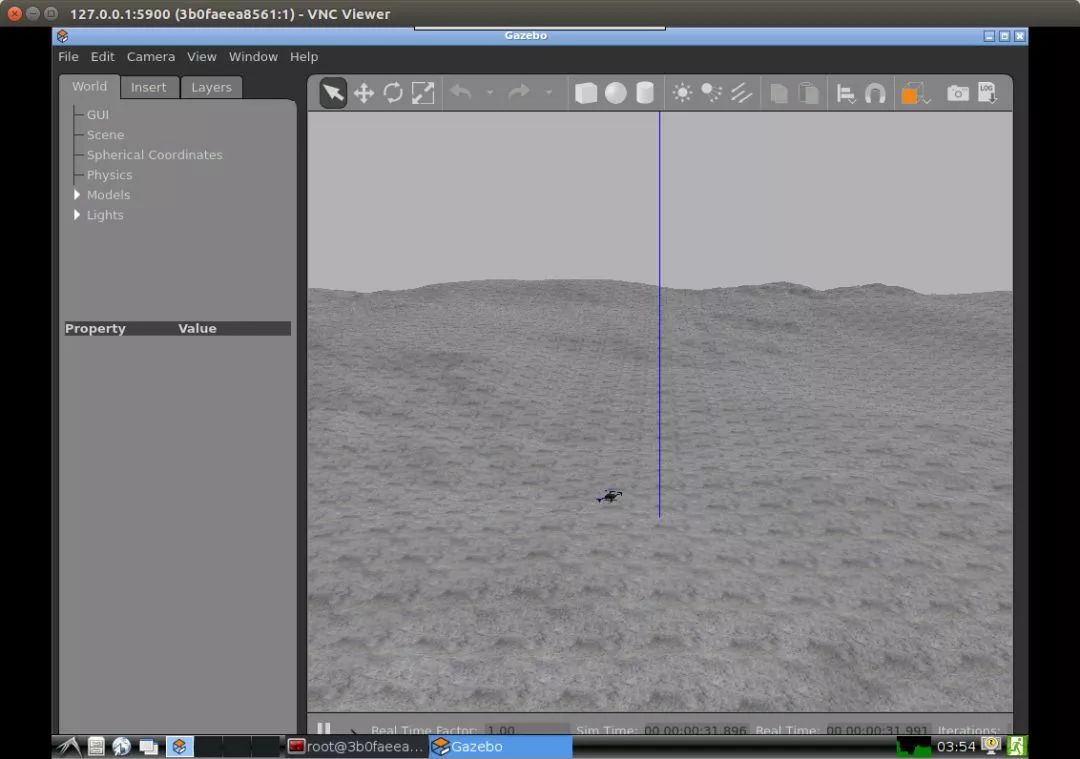This screenshot has height=759, width=1080.
Task: Insert a box shape
Action: [586, 93]
